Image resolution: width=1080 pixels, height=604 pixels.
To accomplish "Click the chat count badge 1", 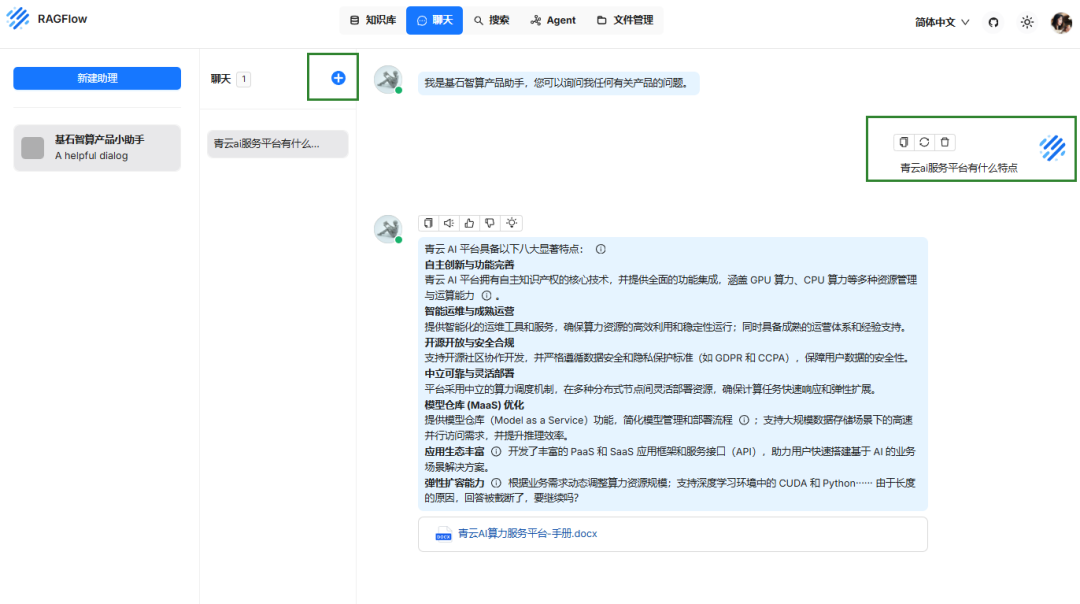I will [243, 79].
